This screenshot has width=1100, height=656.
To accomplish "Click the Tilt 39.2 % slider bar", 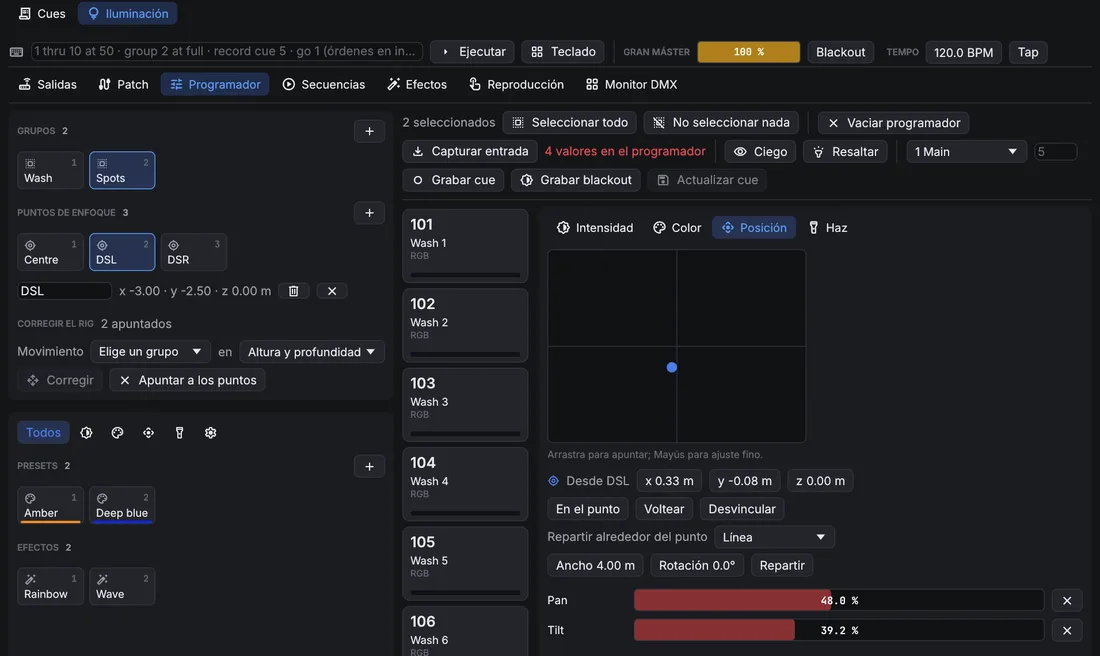I will [839, 631].
